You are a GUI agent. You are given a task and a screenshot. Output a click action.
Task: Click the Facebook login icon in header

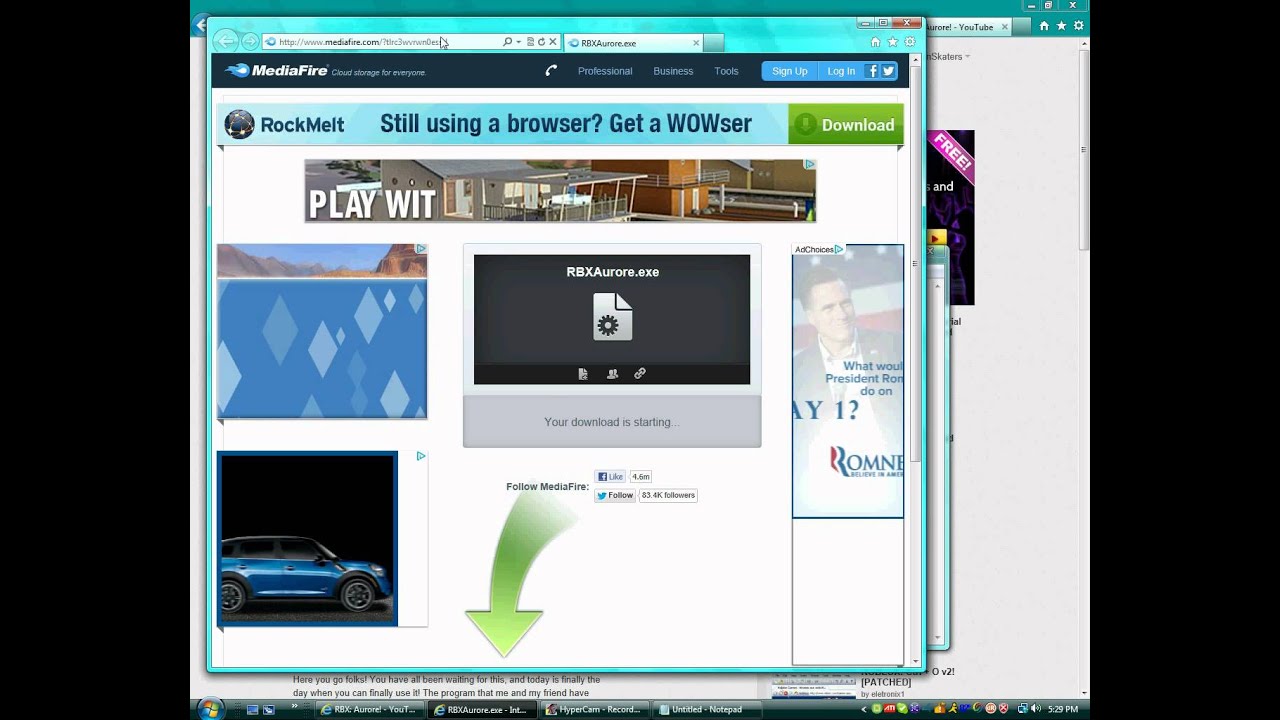(x=872, y=71)
